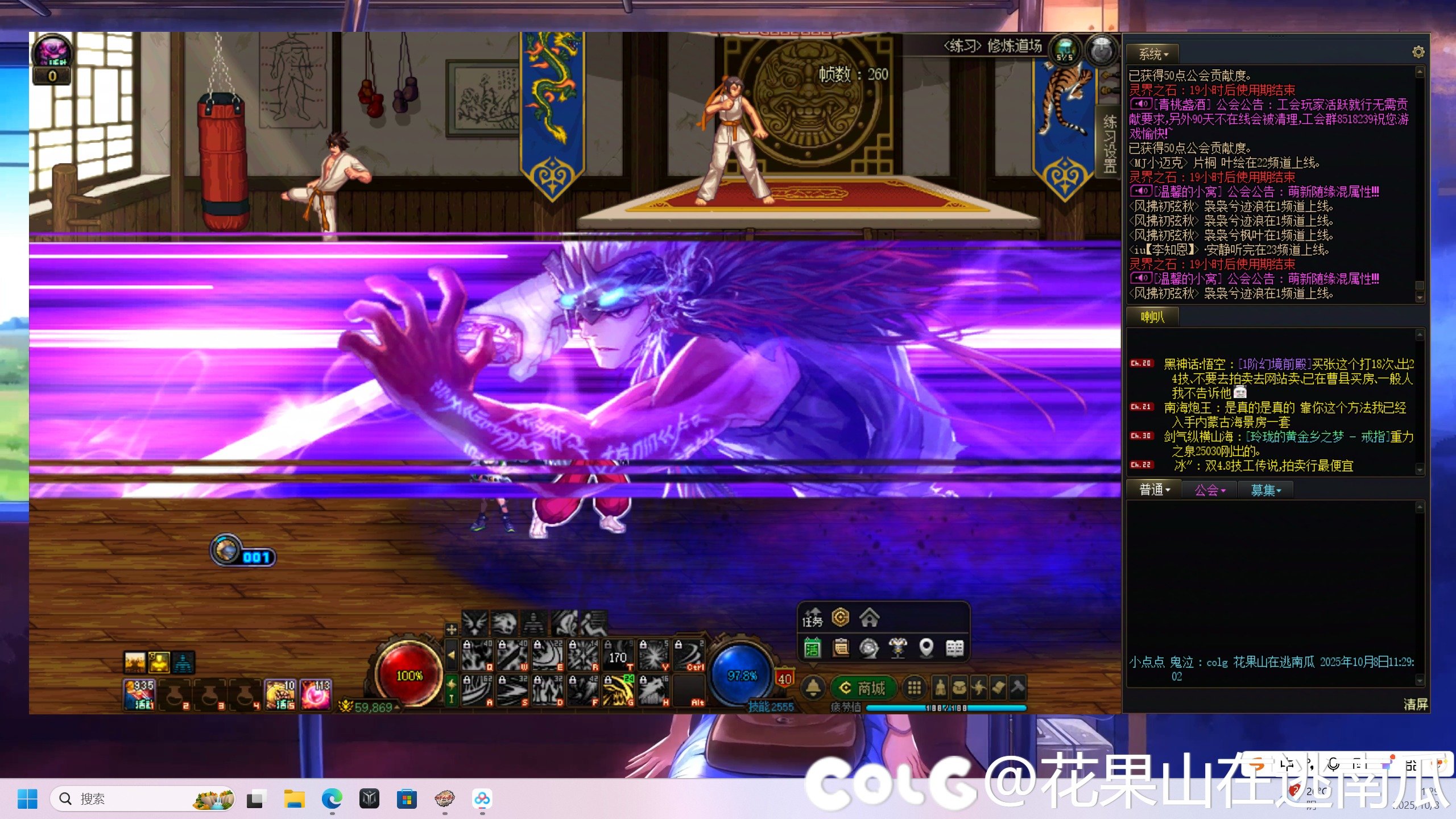Open the 任务 quest button

(x=812, y=618)
